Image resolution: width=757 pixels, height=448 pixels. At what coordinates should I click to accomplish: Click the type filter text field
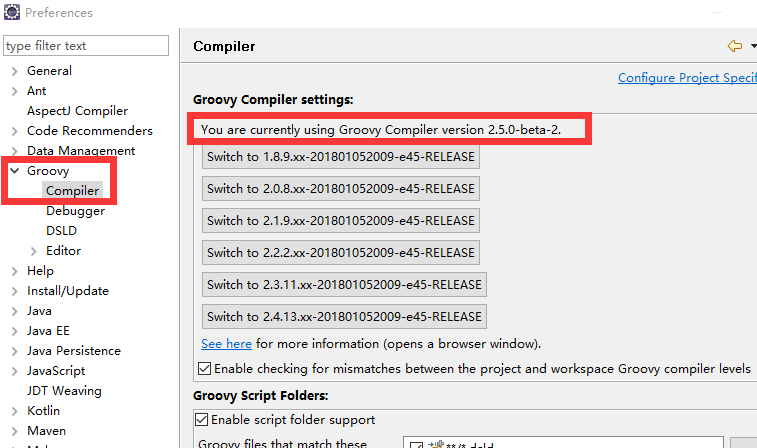click(86, 46)
